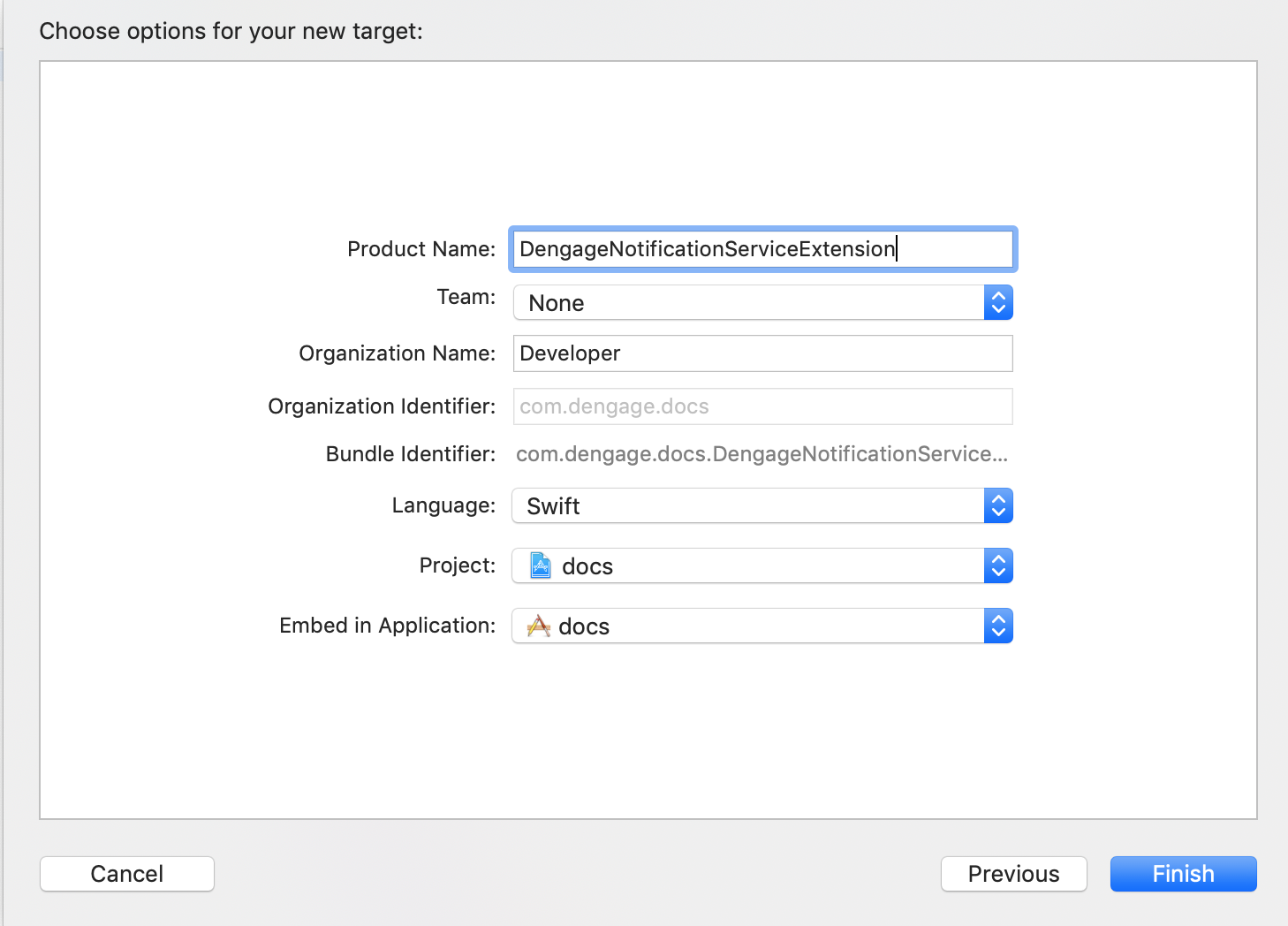The width and height of the screenshot is (1288, 926).
Task: Click the "Bundle Identifier:" label
Action: 411,454
